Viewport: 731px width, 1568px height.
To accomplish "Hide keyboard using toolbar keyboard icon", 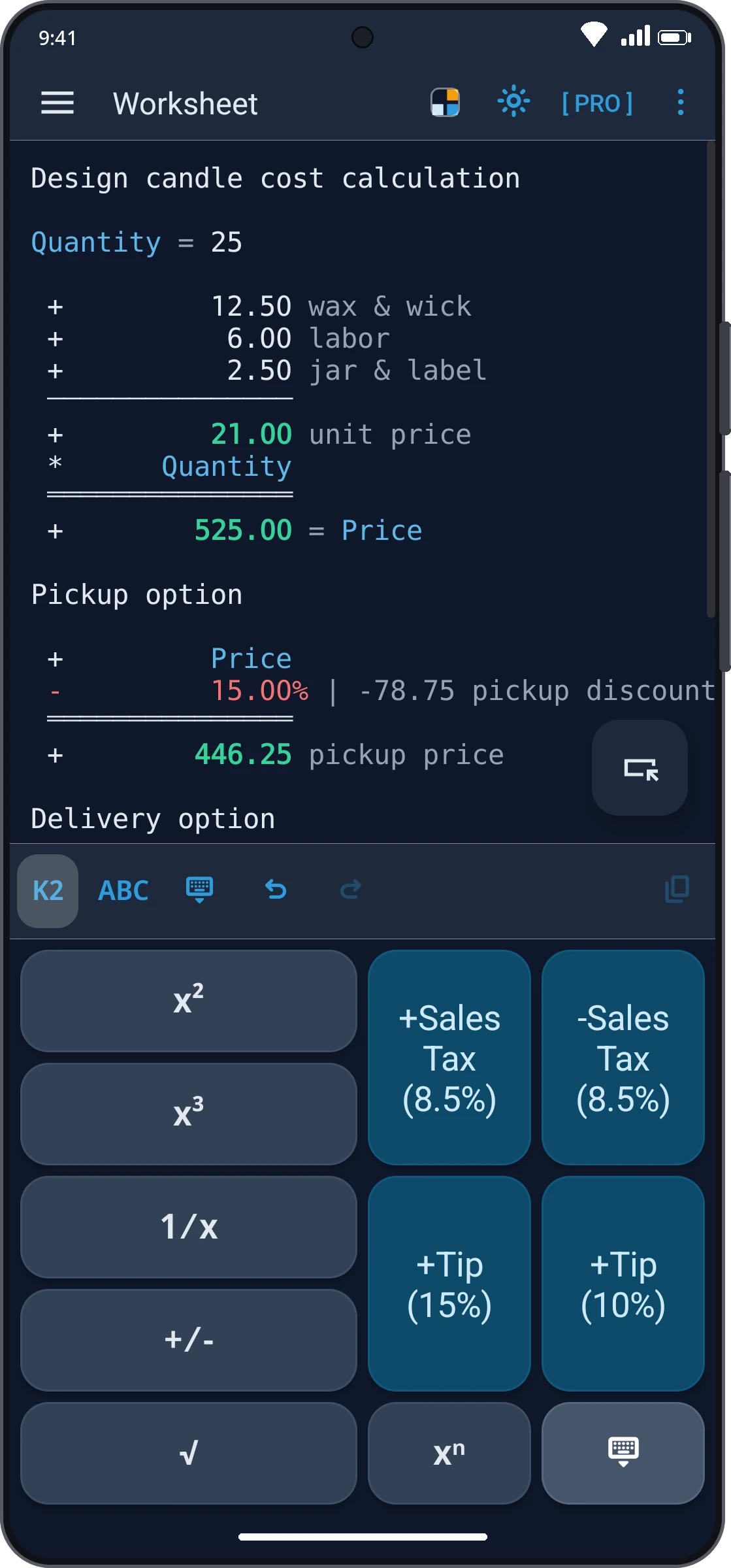I will point(199,890).
